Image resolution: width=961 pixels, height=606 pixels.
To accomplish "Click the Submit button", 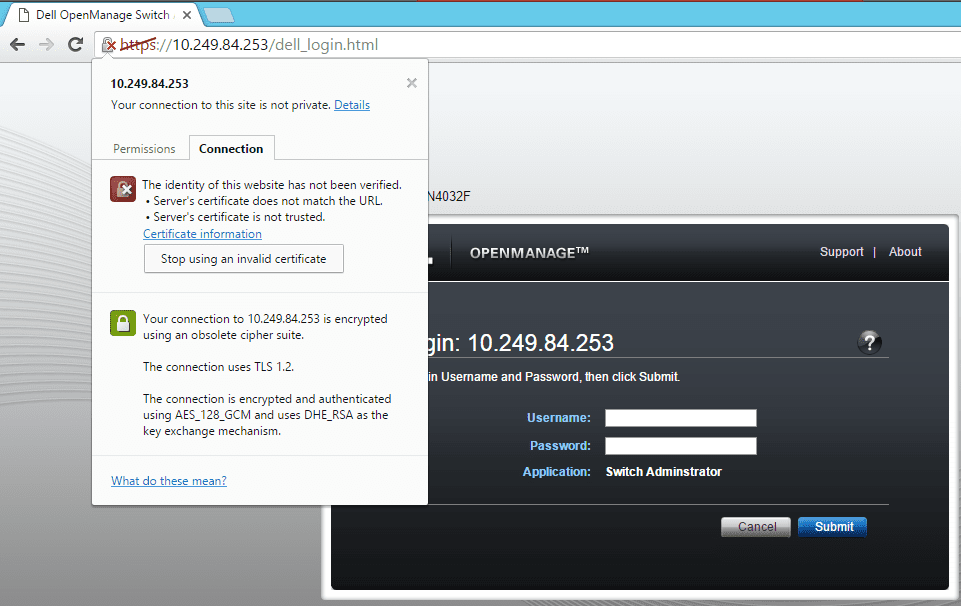I will 832,527.
